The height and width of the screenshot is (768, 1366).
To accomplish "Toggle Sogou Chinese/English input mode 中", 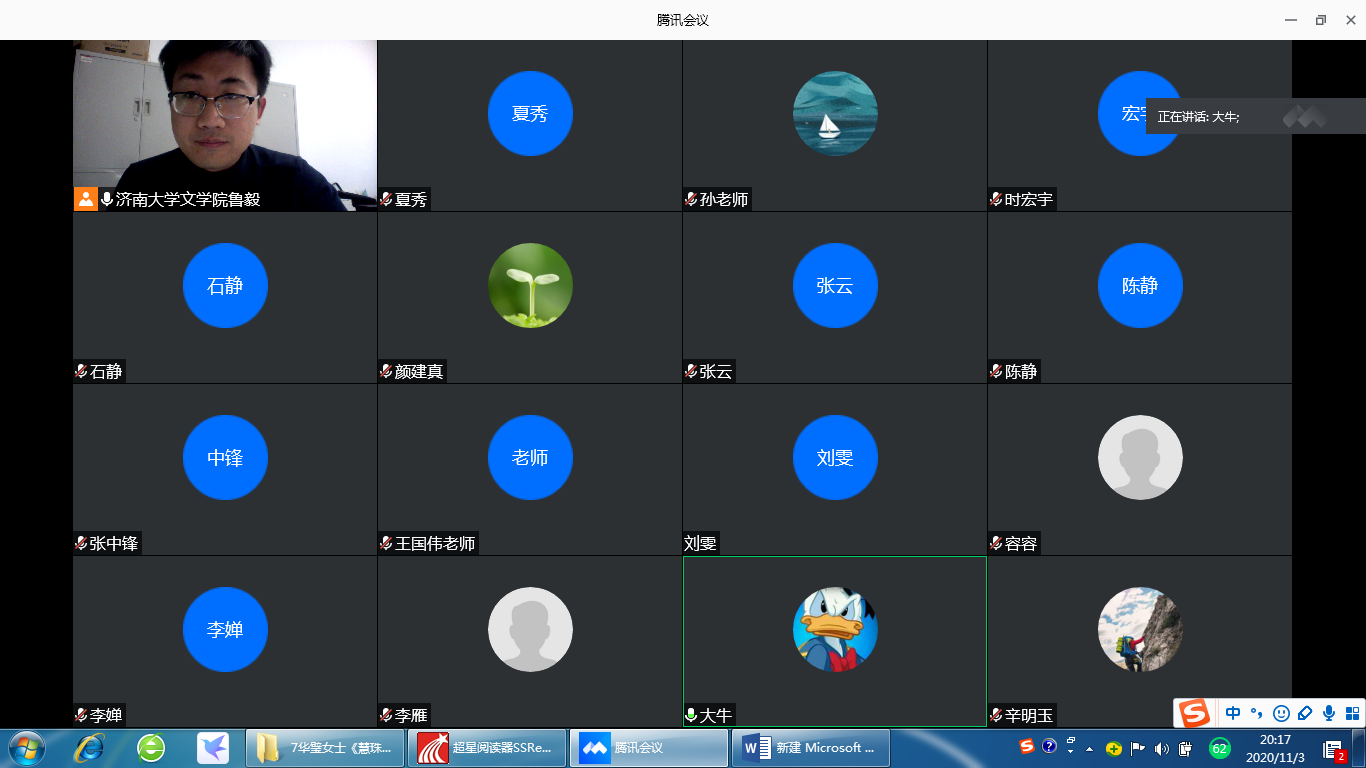I will (x=1233, y=713).
